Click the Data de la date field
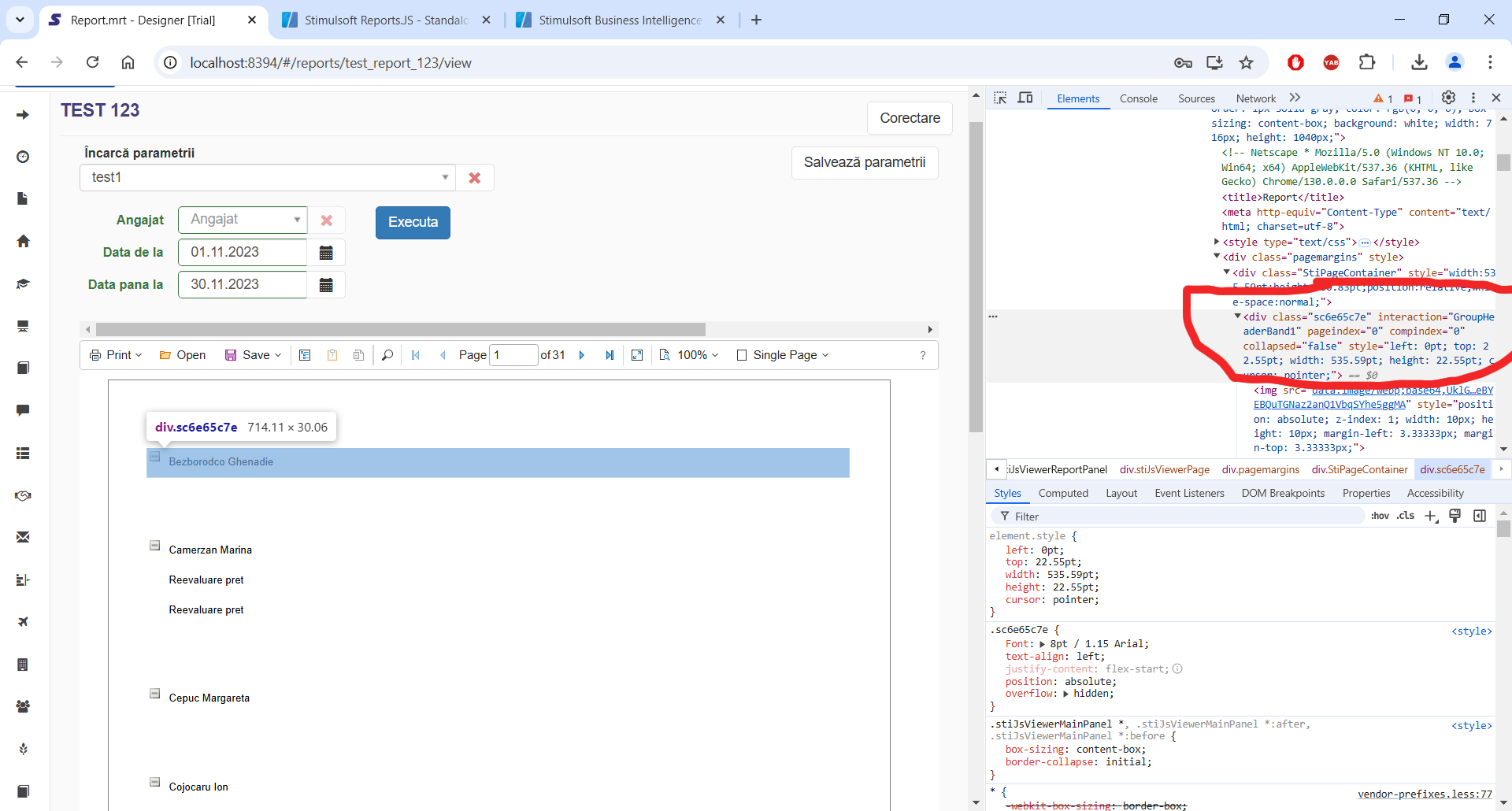 click(x=243, y=253)
